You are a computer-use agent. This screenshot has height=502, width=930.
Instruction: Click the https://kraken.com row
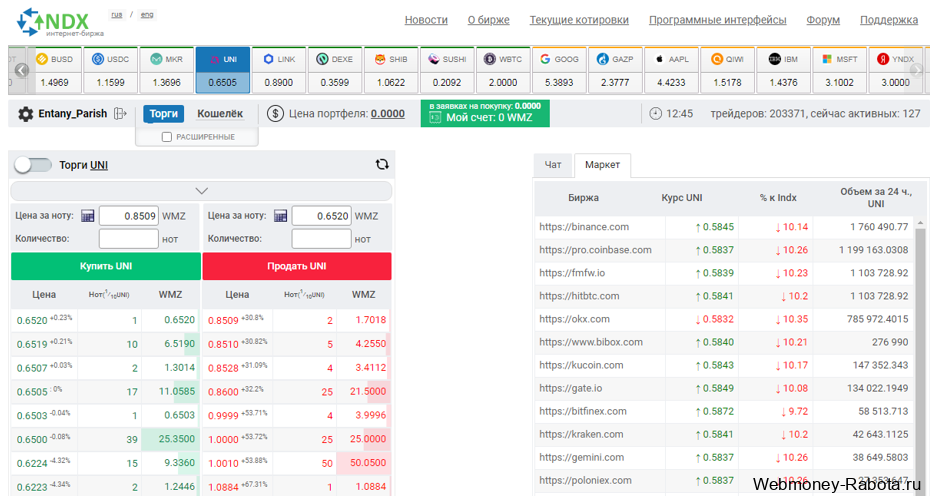point(725,434)
